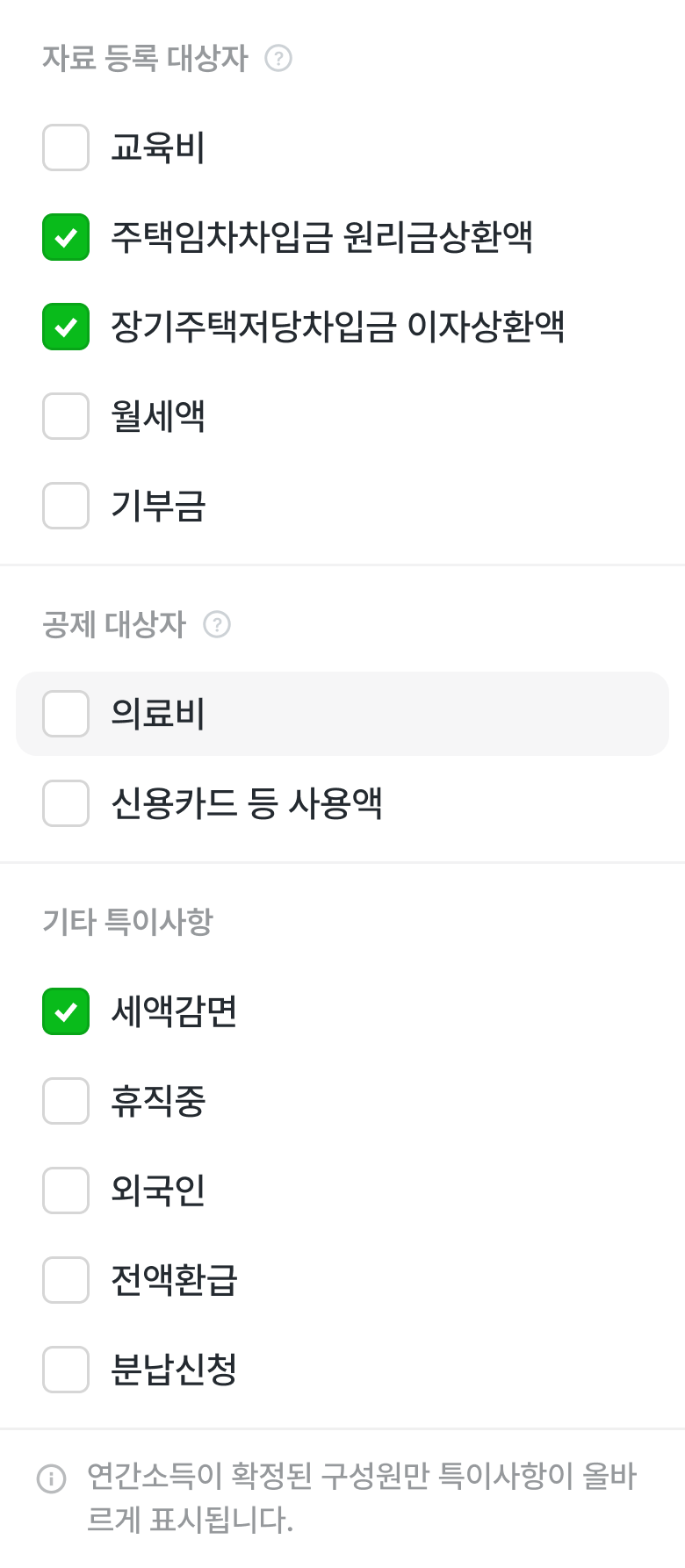
Task: Uncheck 장기주택저당차입금 이자상환액
Action: [x=66, y=327]
